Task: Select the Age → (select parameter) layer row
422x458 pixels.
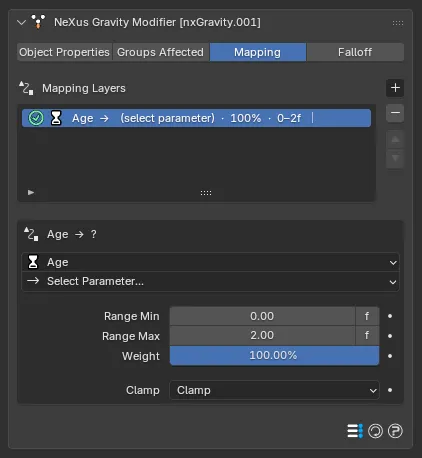Action: [196, 118]
